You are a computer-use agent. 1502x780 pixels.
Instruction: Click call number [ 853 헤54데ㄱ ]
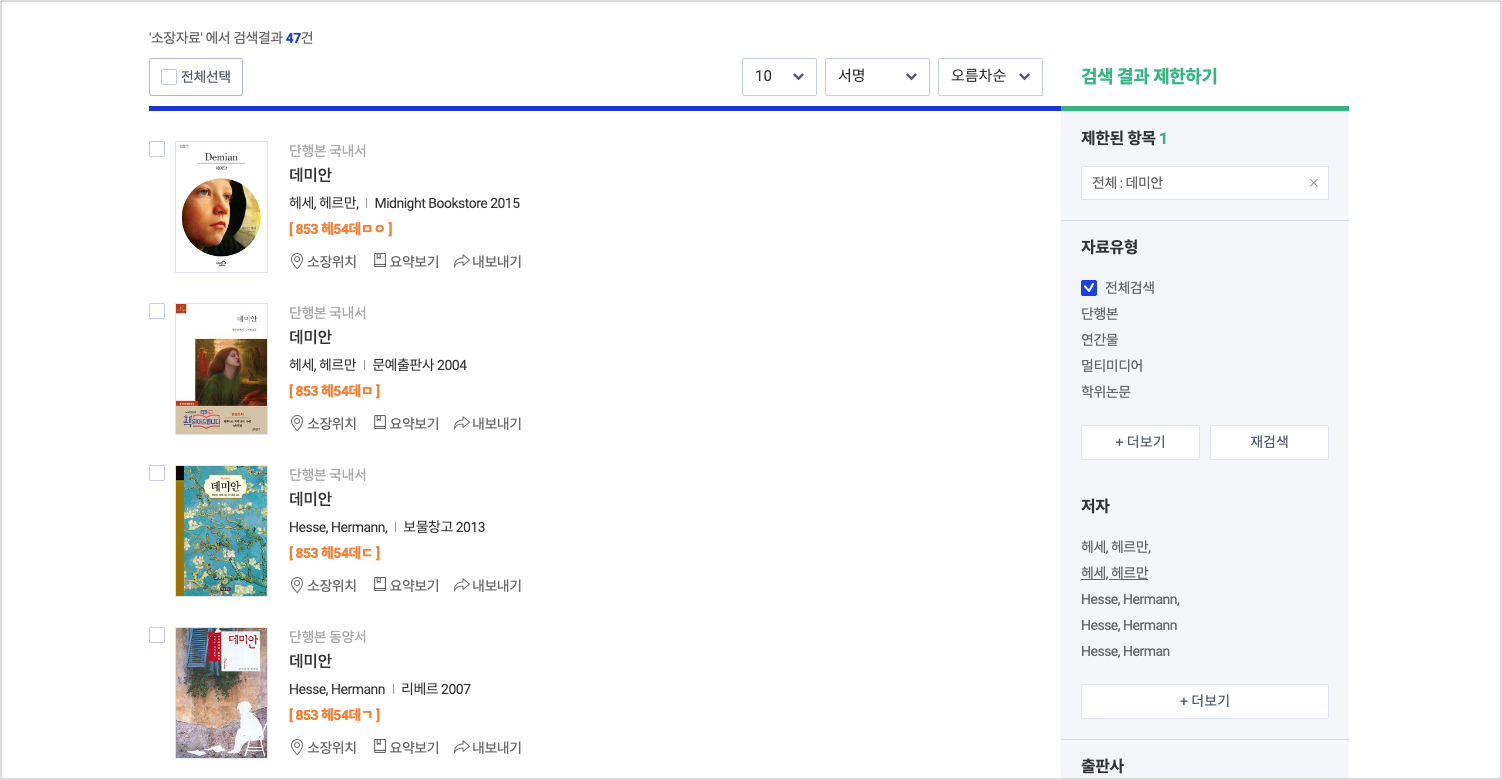[335, 715]
